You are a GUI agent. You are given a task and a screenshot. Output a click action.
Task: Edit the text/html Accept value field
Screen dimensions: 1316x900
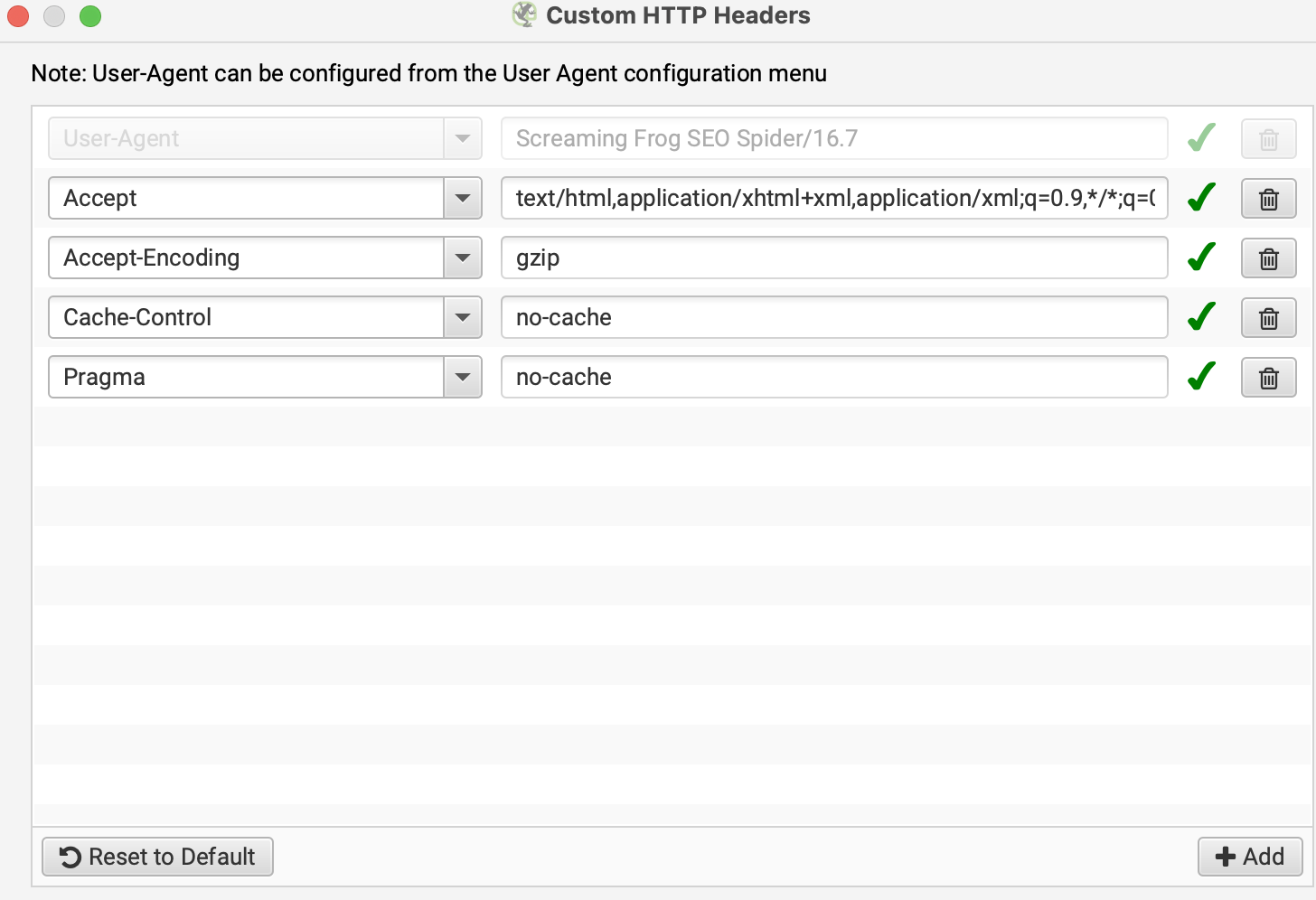coord(834,198)
